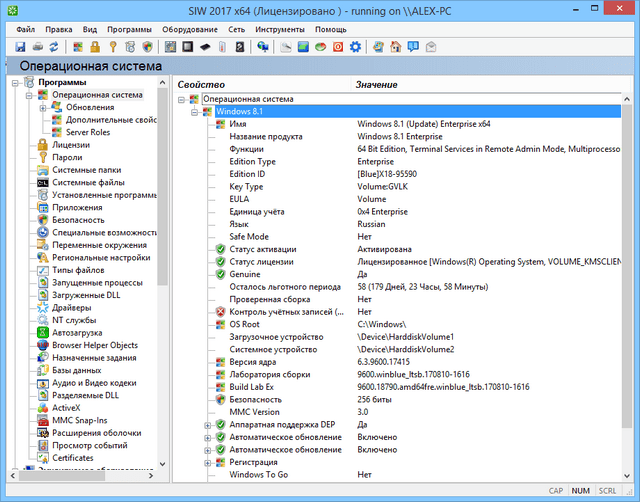Click the blue gear toolbar icon
This screenshot has height=502, width=640.
[355, 46]
